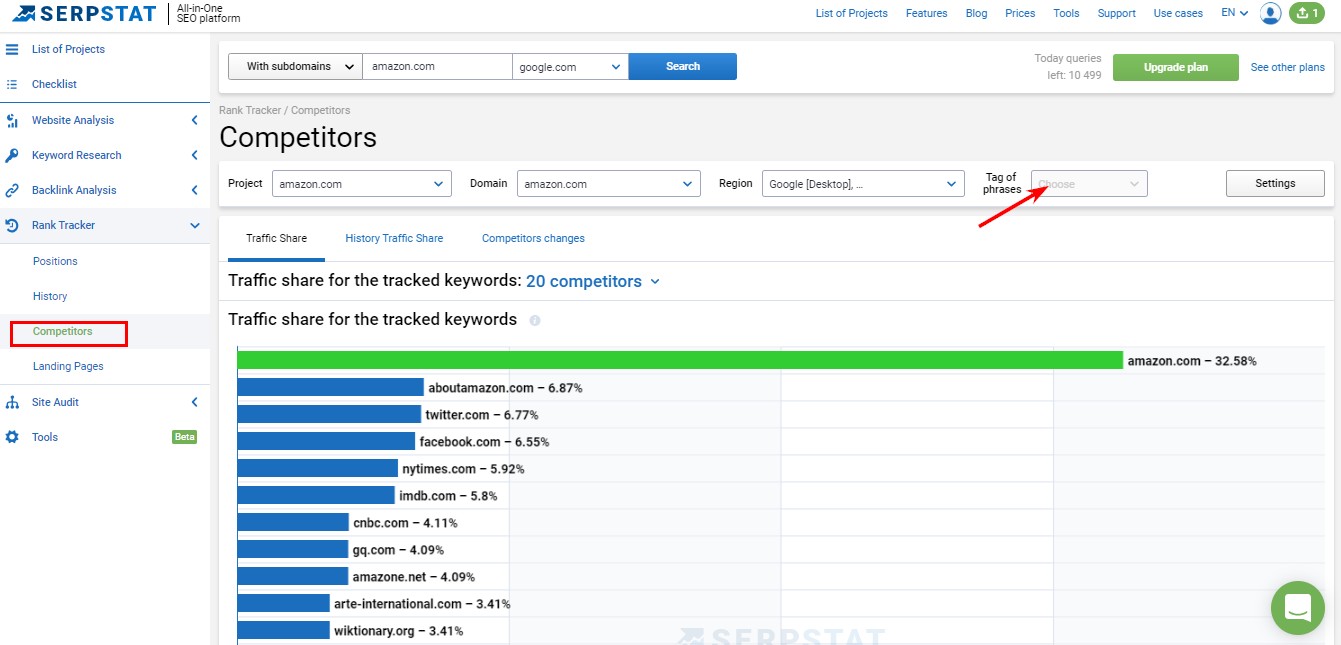Open the Region dropdown Google [Desktop]
The image size is (1341, 645).
coord(863,184)
